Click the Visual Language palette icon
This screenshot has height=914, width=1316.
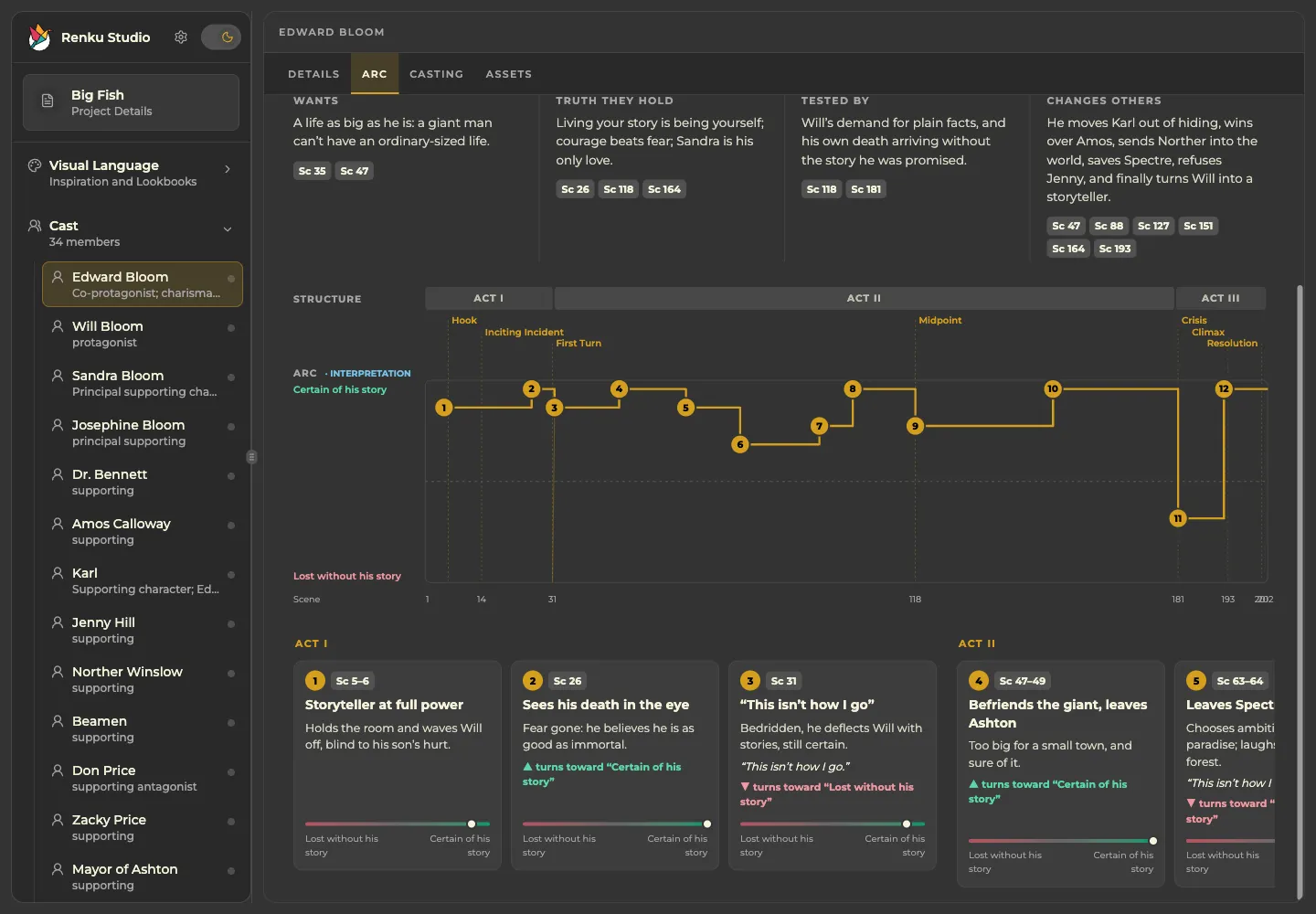click(35, 165)
